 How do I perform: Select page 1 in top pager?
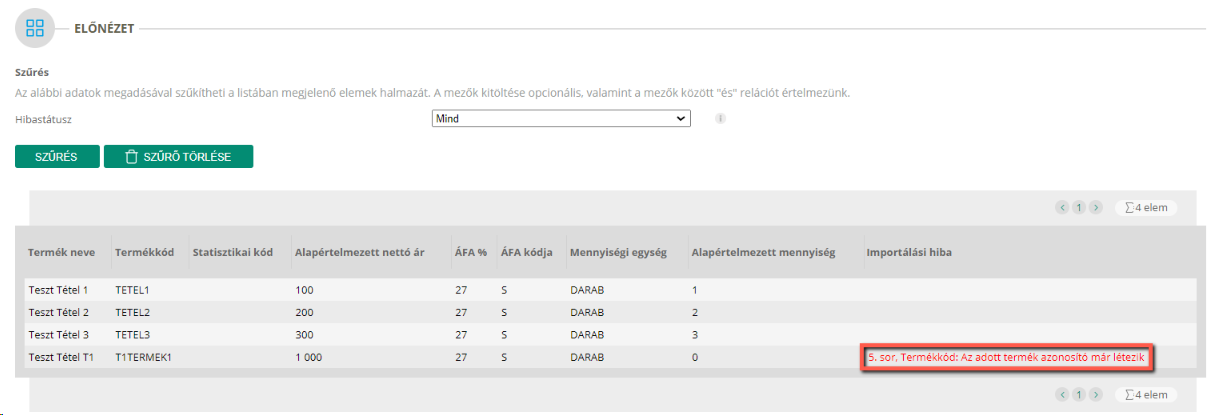tap(1079, 208)
